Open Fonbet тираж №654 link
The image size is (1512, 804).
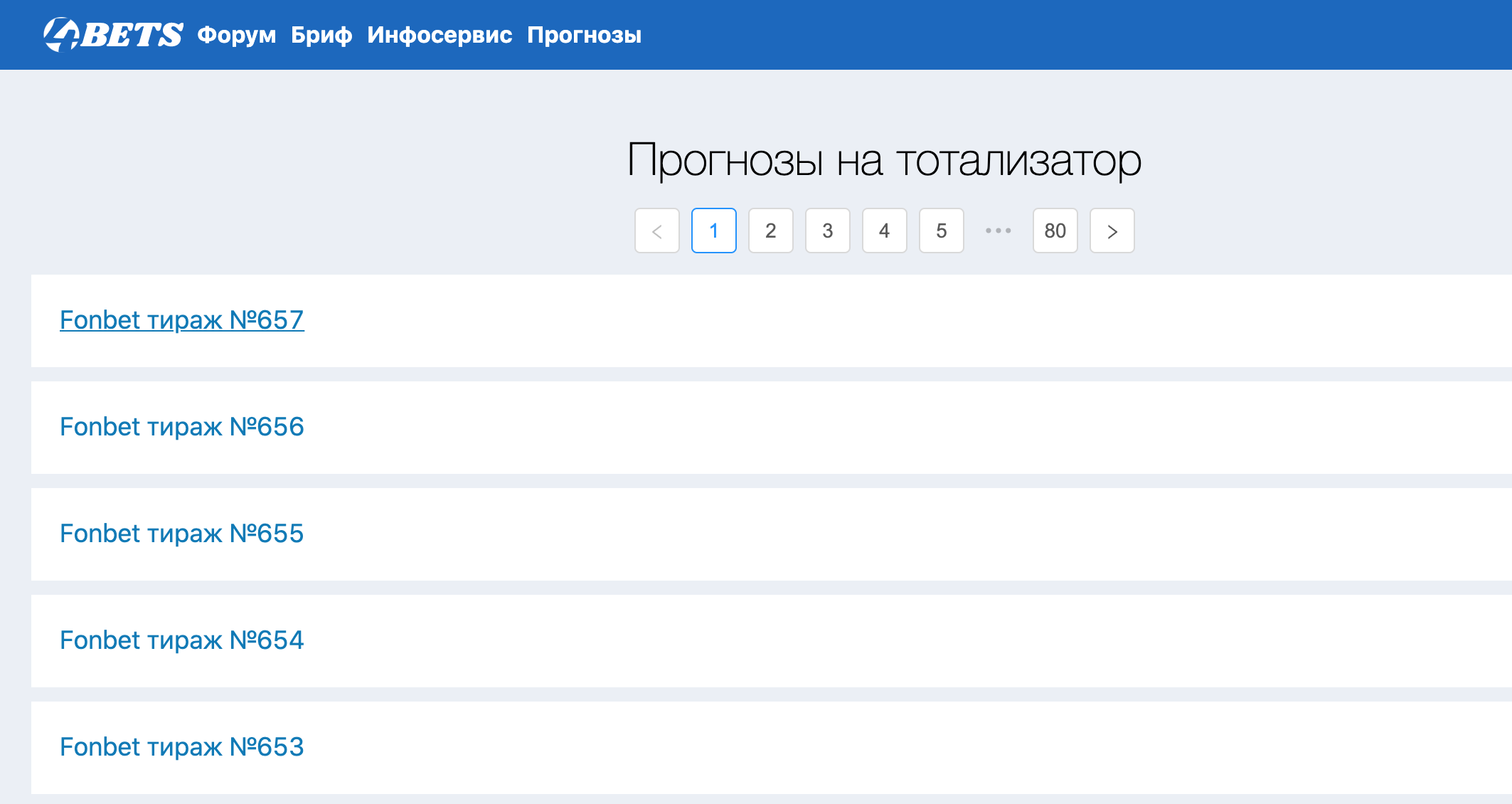[x=182, y=640]
